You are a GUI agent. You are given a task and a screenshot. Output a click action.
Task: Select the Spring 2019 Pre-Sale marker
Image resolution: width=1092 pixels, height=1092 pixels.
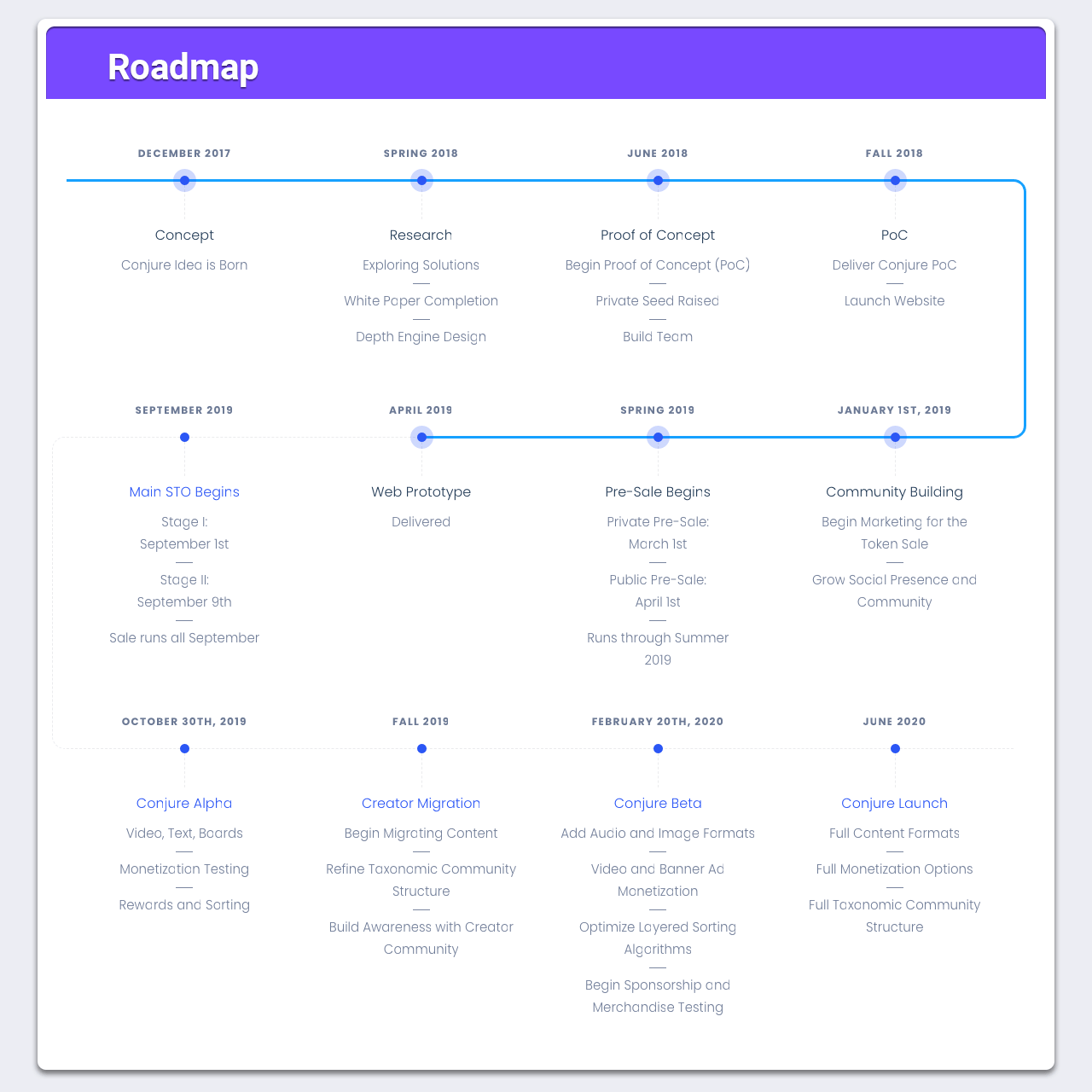[x=658, y=437]
